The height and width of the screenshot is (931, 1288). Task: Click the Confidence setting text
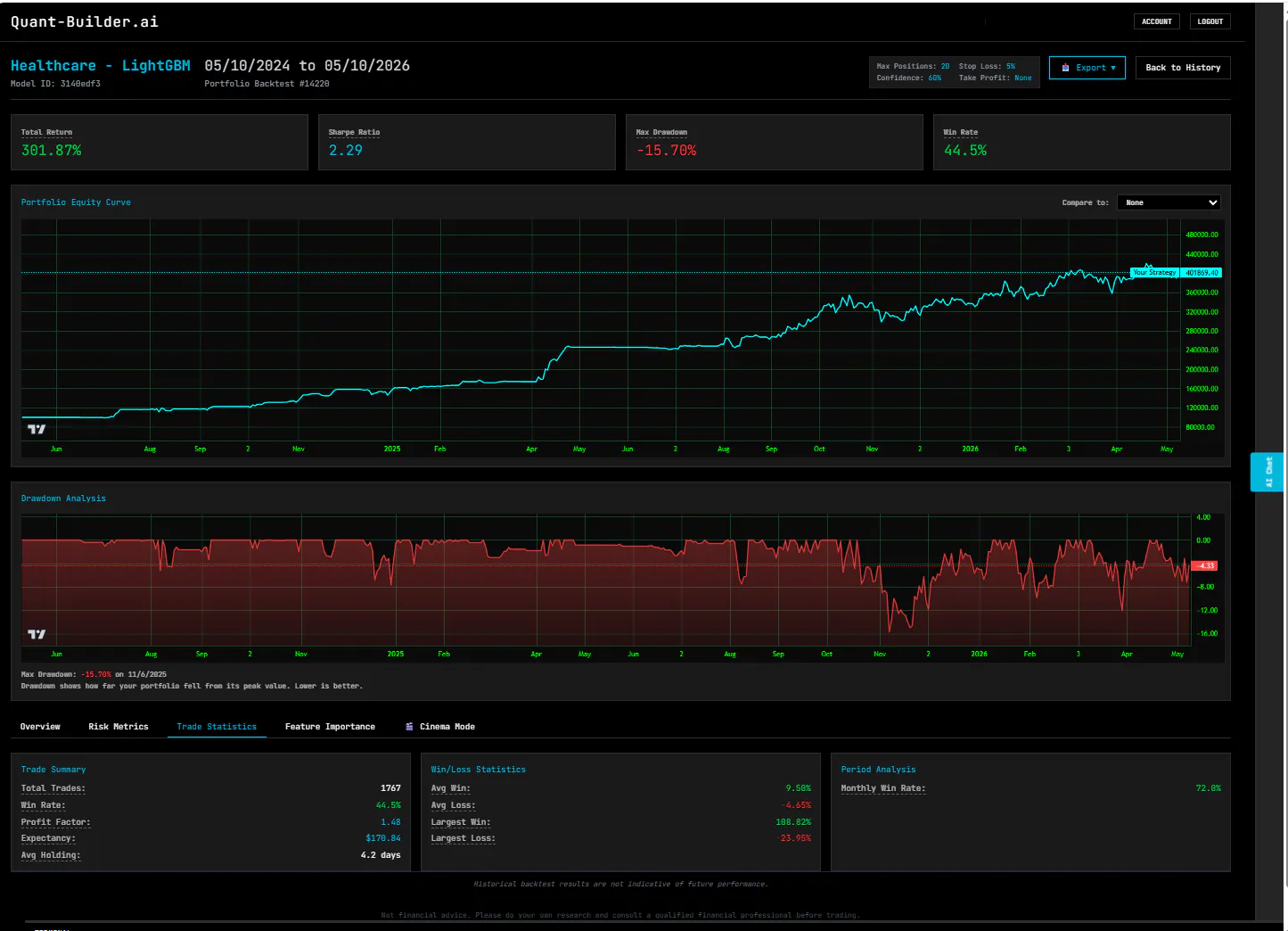[908, 78]
